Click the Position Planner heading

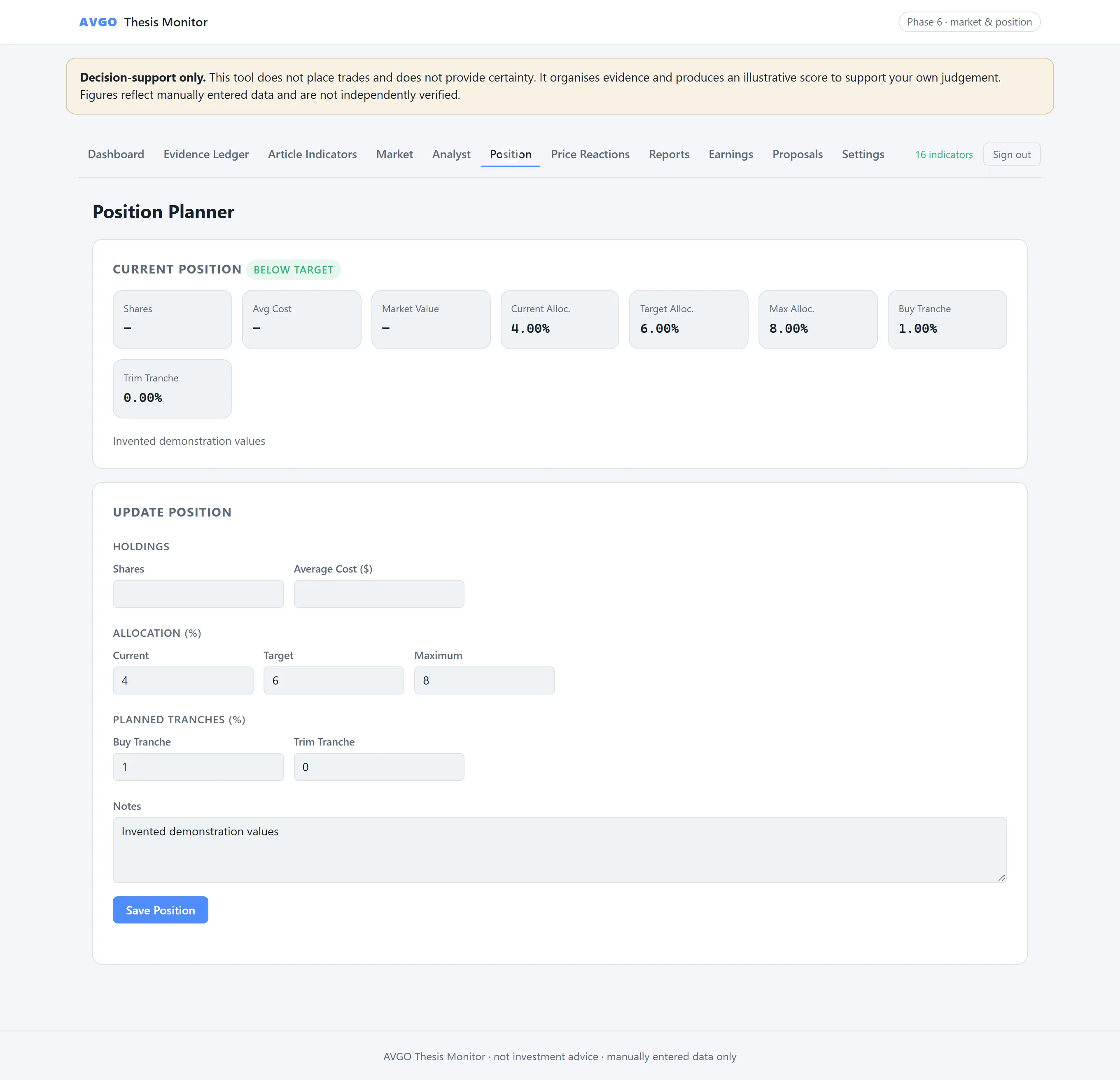click(163, 212)
